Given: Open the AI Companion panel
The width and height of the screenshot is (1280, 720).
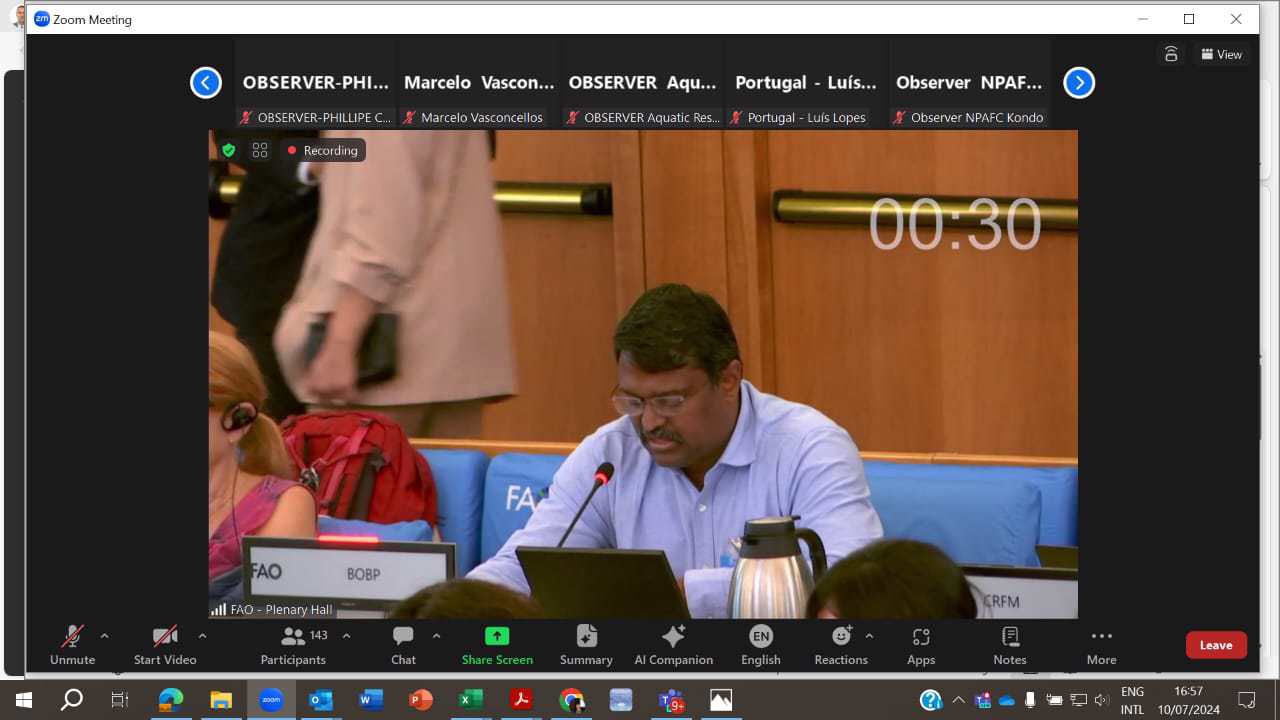Looking at the screenshot, I should point(673,645).
